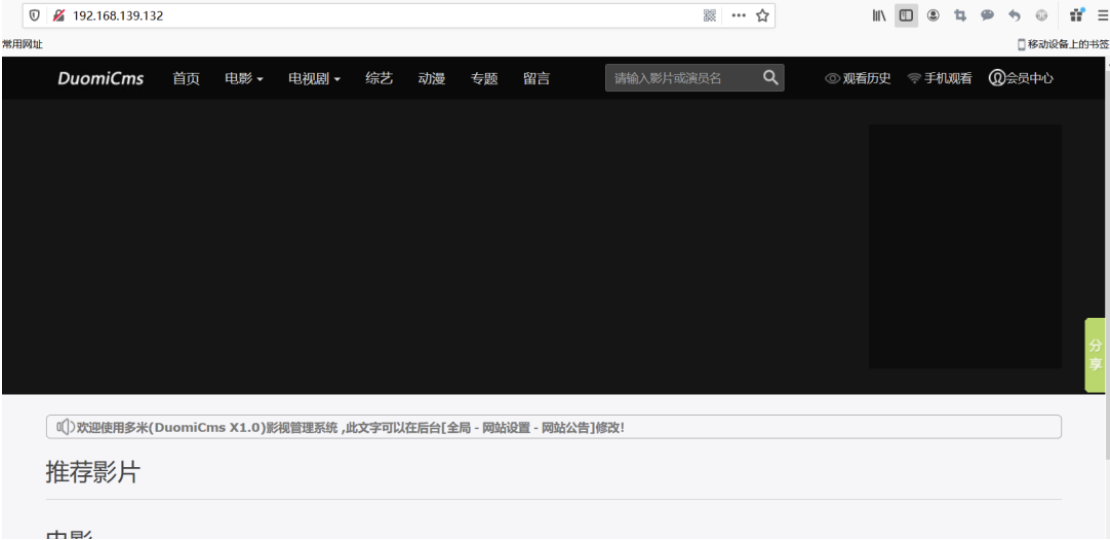Click the DuomiCms logo

[x=101, y=79]
